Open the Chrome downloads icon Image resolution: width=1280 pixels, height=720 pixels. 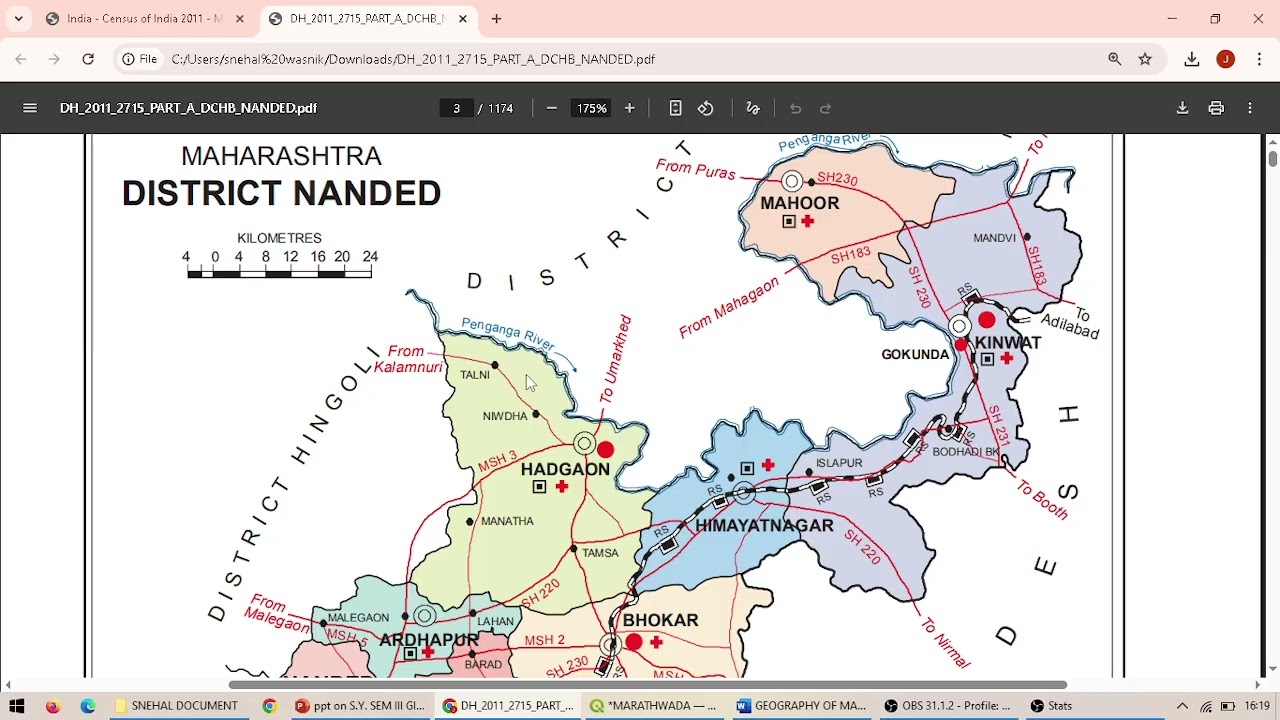click(x=1192, y=59)
